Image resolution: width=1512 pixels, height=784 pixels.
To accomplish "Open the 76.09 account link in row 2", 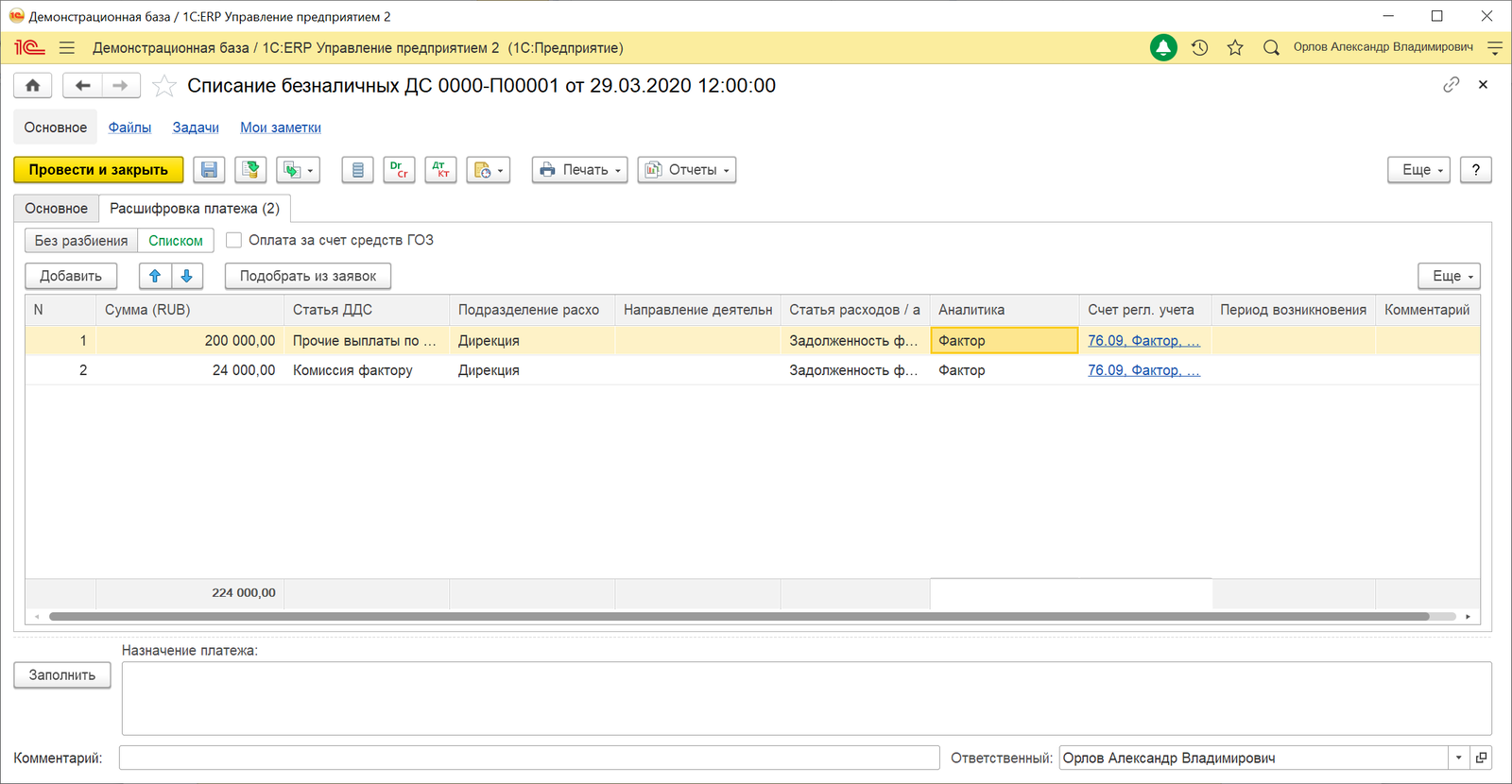I will click(1143, 370).
